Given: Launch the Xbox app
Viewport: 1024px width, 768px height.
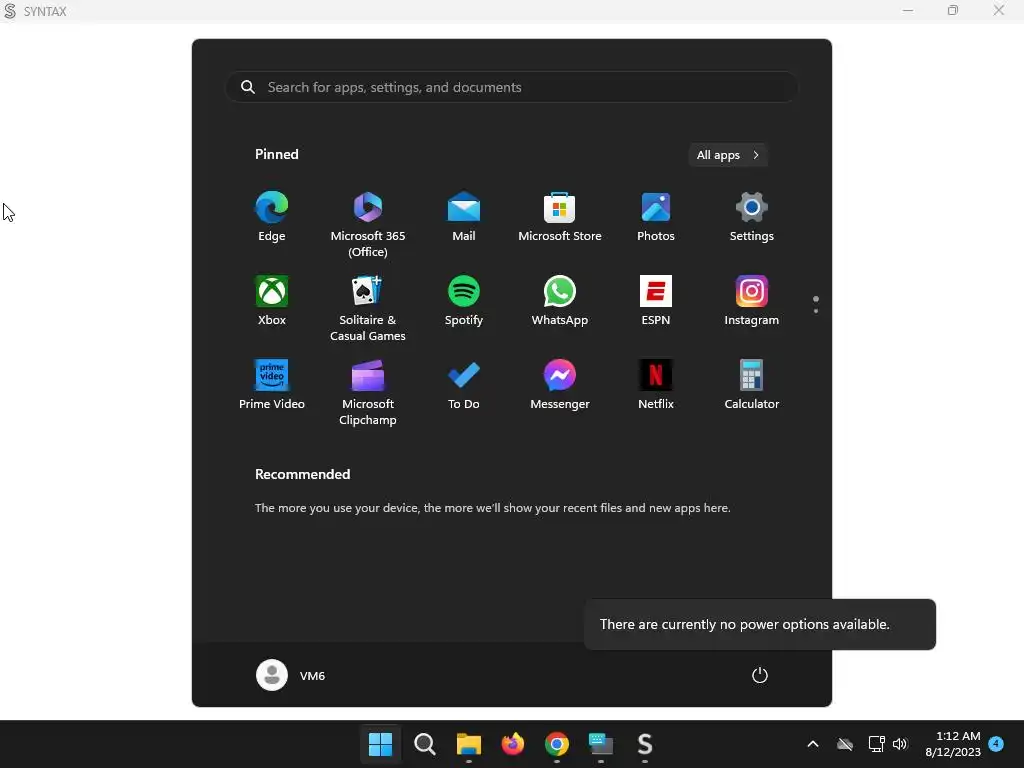Looking at the screenshot, I should point(272,301).
